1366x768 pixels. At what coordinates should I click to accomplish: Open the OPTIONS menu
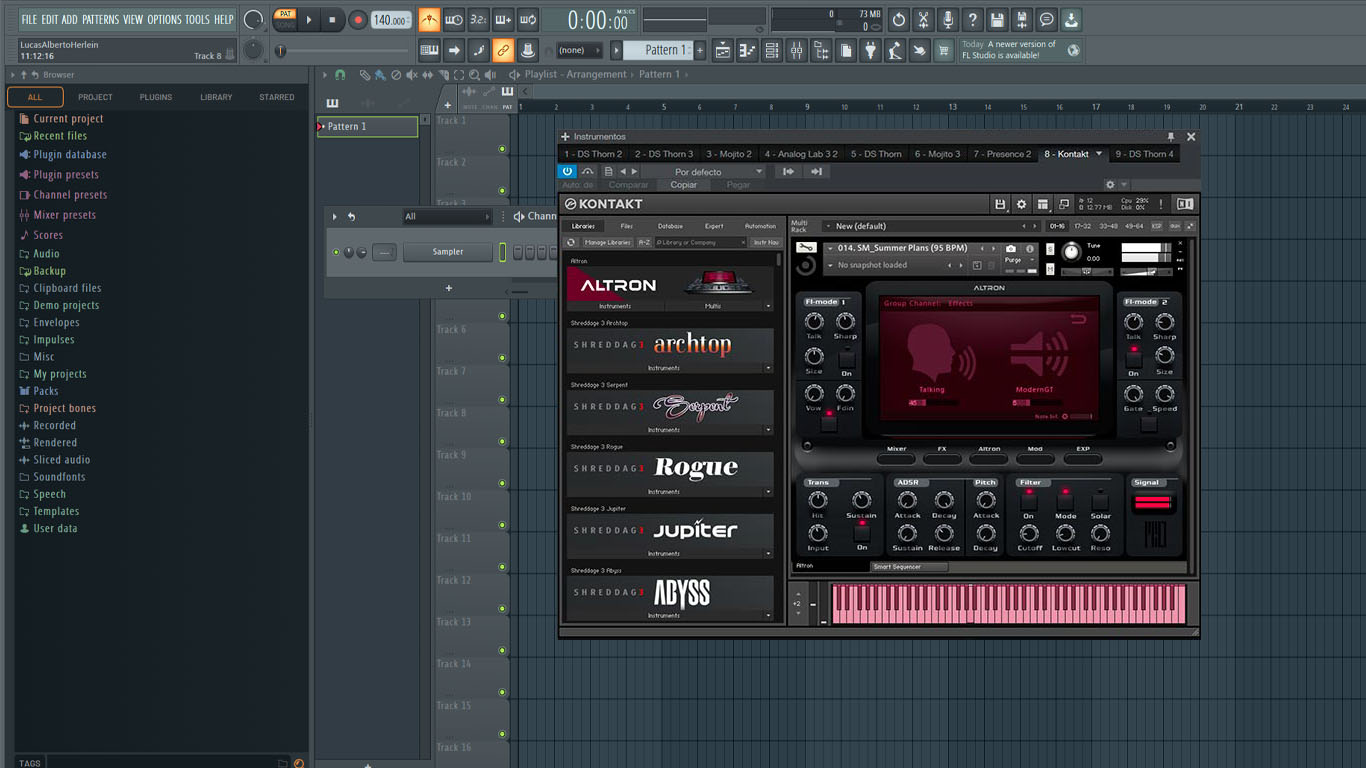coord(164,20)
